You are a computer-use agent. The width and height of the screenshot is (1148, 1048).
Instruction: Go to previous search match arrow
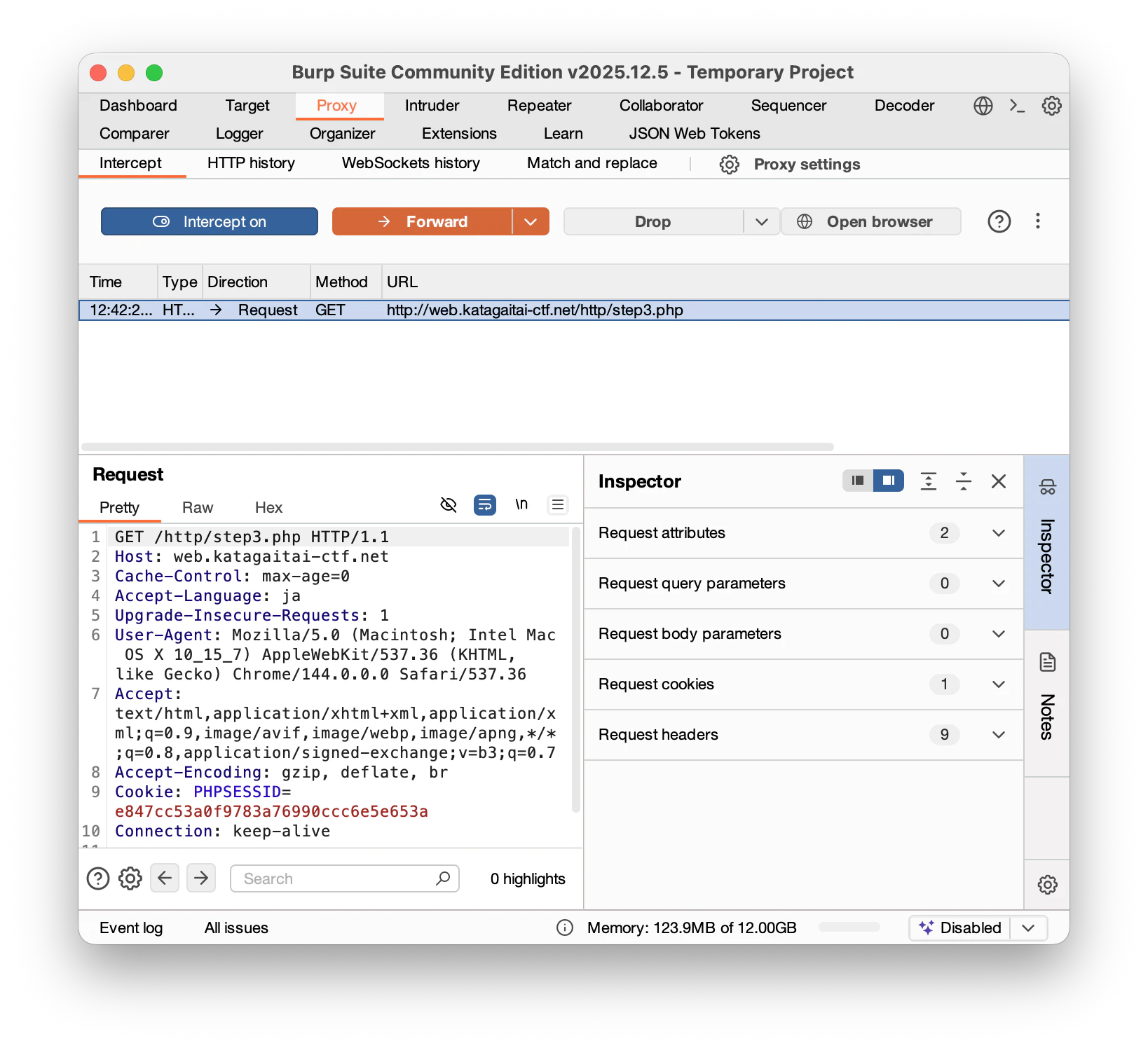(x=165, y=878)
